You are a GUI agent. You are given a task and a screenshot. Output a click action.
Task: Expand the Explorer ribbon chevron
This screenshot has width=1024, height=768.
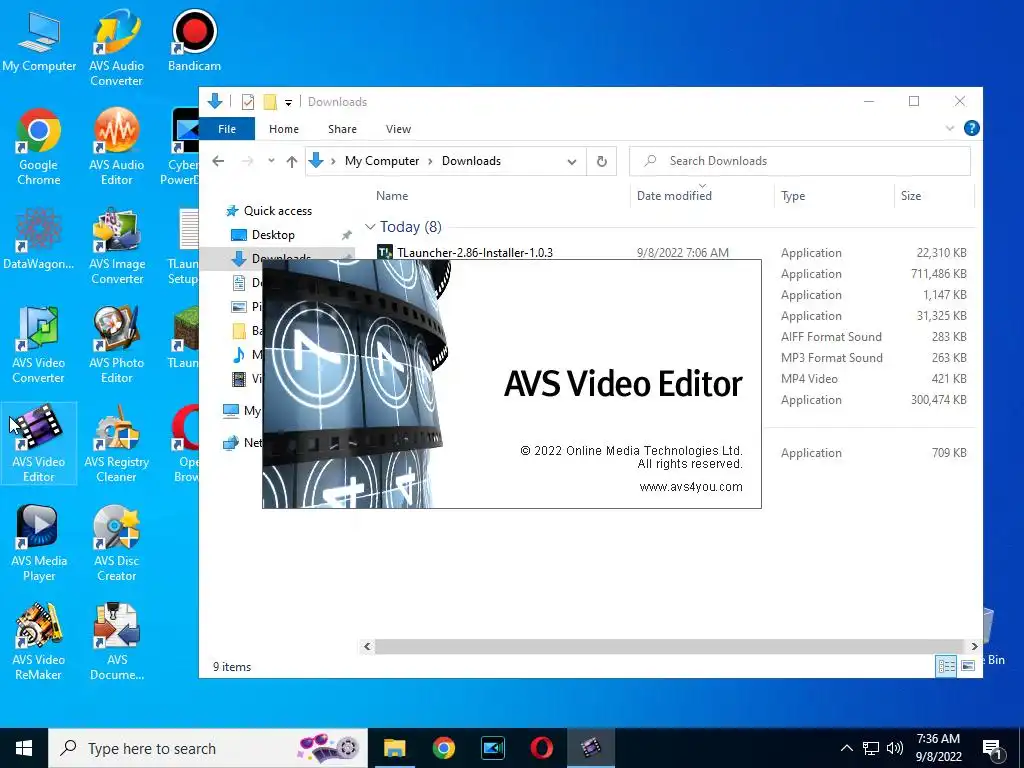tap(950, 129)
